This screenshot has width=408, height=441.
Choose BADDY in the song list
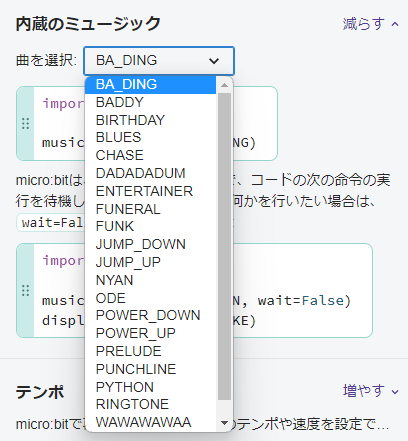[150, 102]
